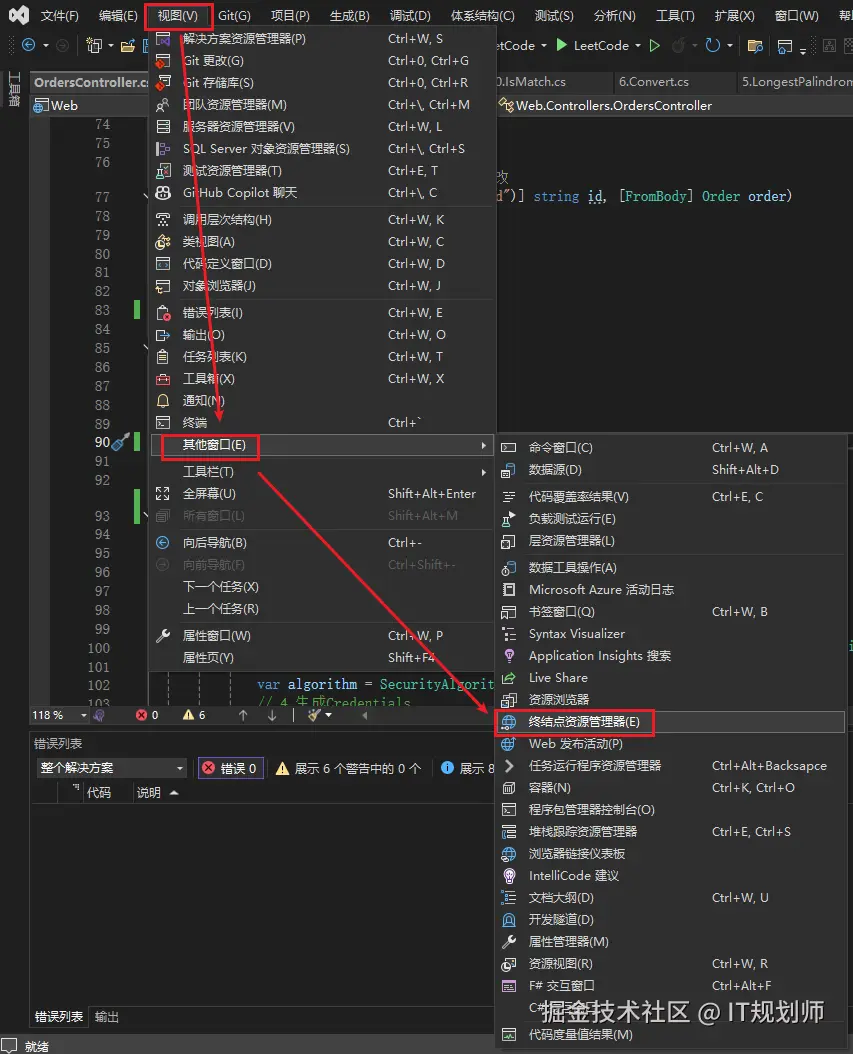This screenshot has height=1054, width=853.
Task: Expand the 其他窗口(E) submenu
Action: (322, 445)
